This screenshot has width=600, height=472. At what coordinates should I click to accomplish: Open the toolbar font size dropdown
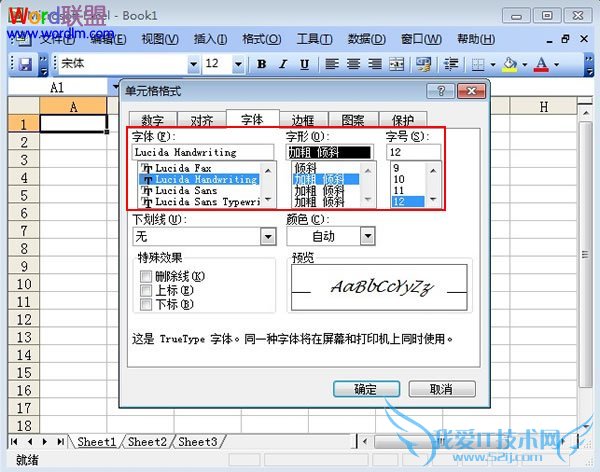(238, 64)
